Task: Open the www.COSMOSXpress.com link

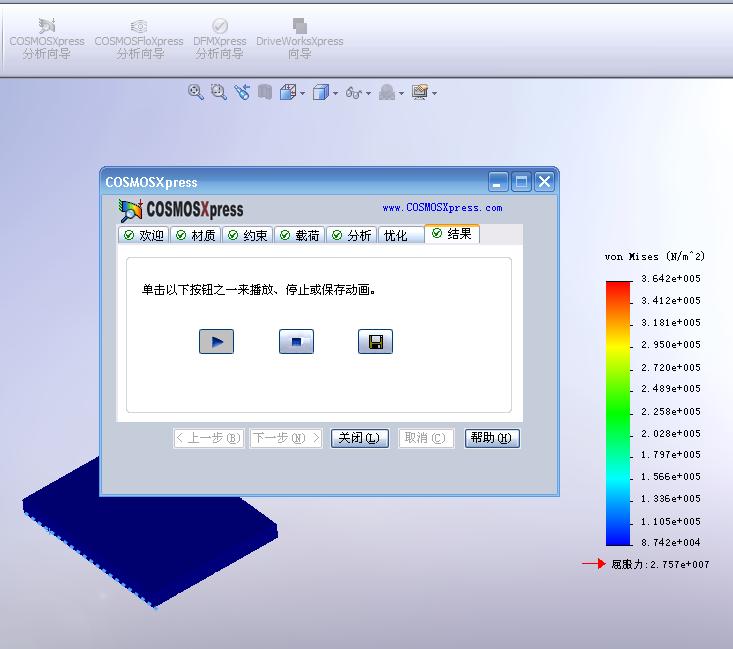Action: pyautogui.click(x=442, y=208)
